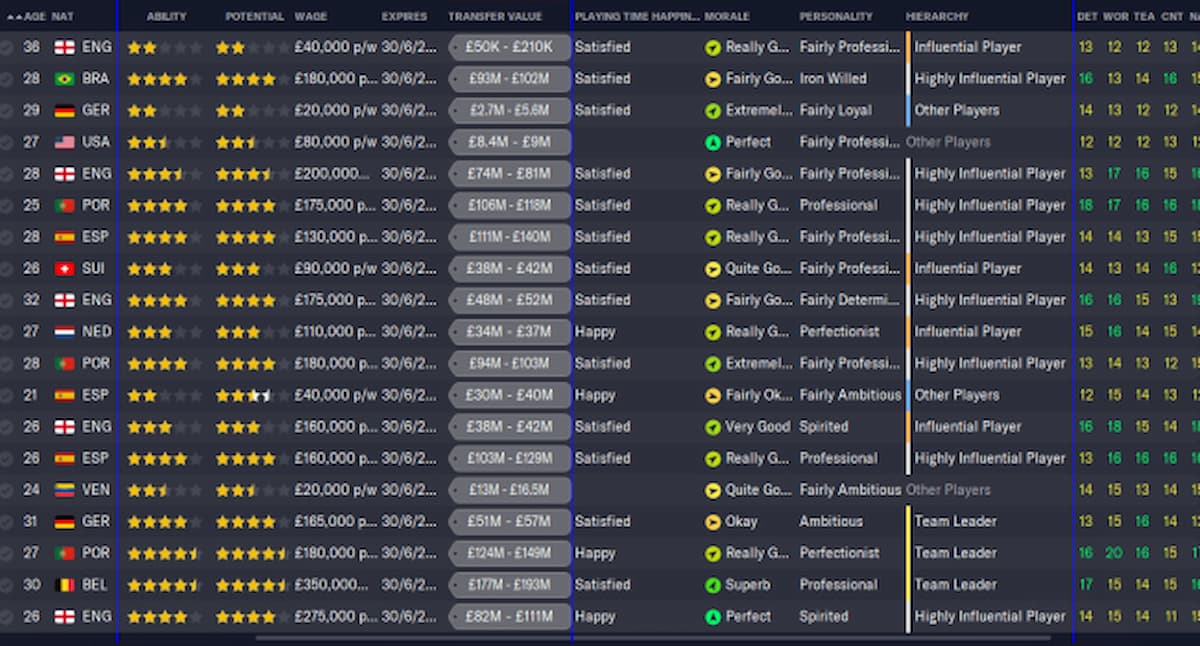Click the USA flag icon
The height and width of the screenshot is (646, 1200).
63,141
